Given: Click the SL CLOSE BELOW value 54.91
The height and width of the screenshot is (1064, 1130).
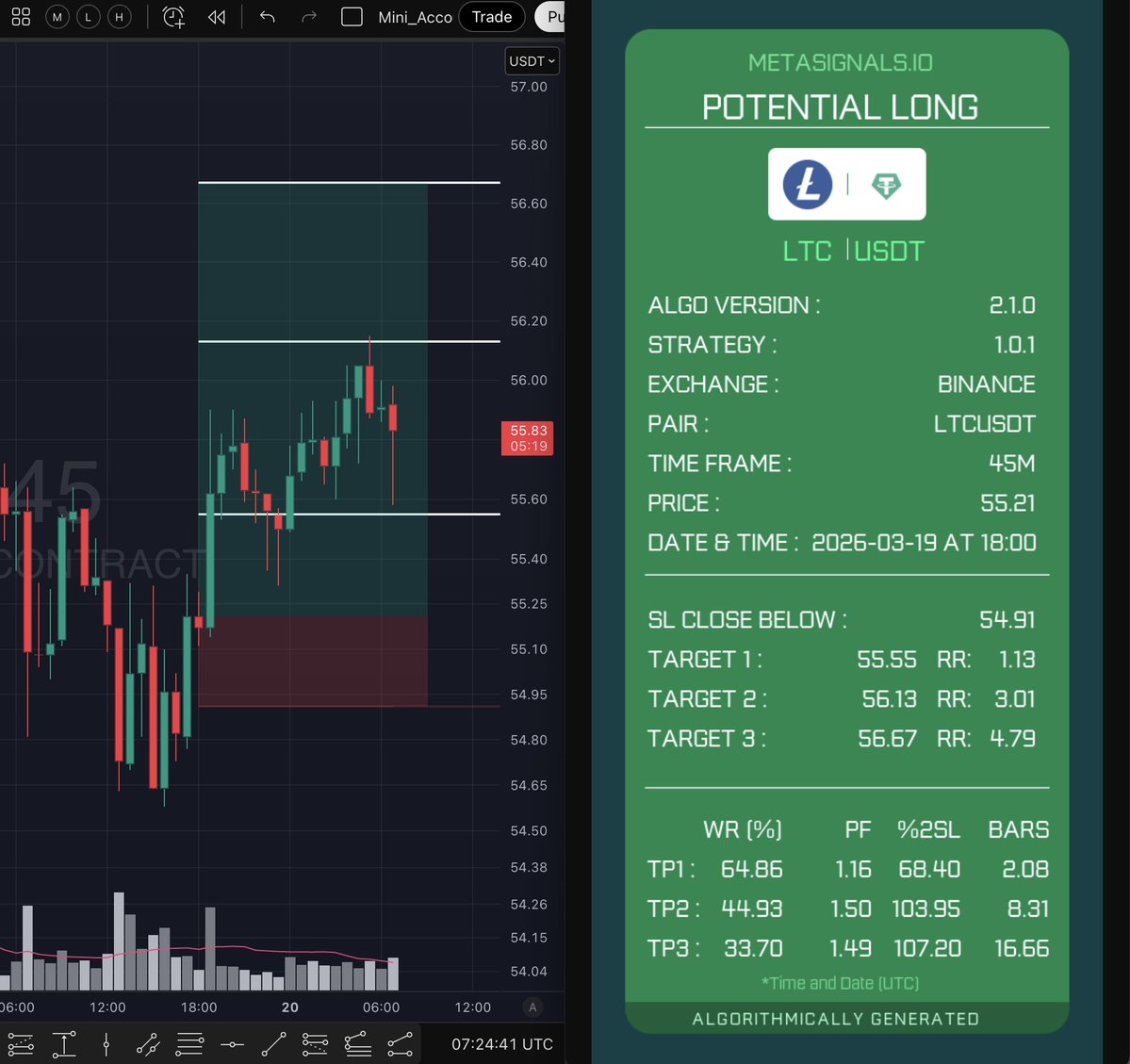Looking at the screenshot, I should click(1007, 620).
